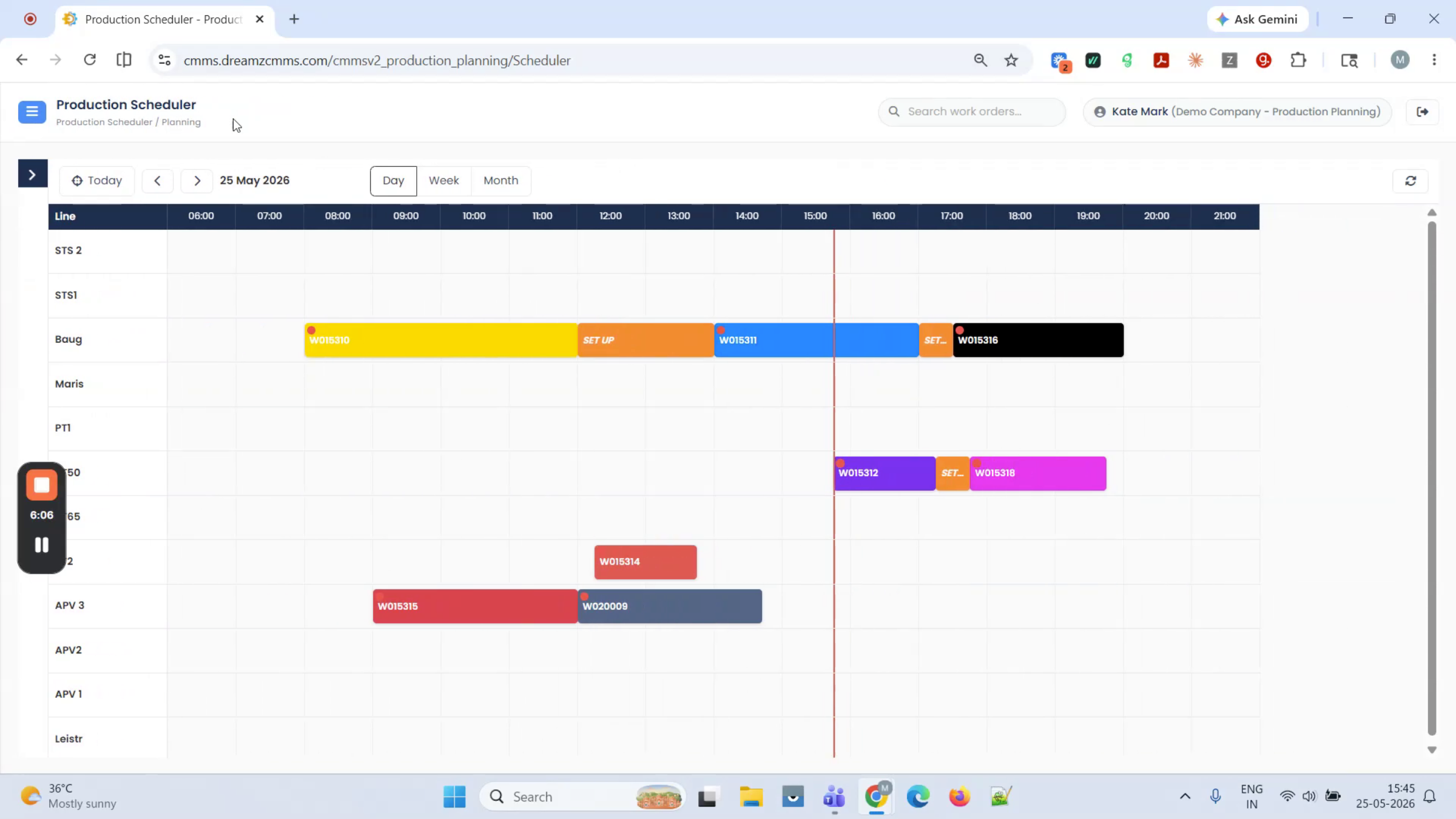The height and width of the screenshot is (819, 1456).
Task: Switch to Day view tab
Action: click(x=393, y=181)
